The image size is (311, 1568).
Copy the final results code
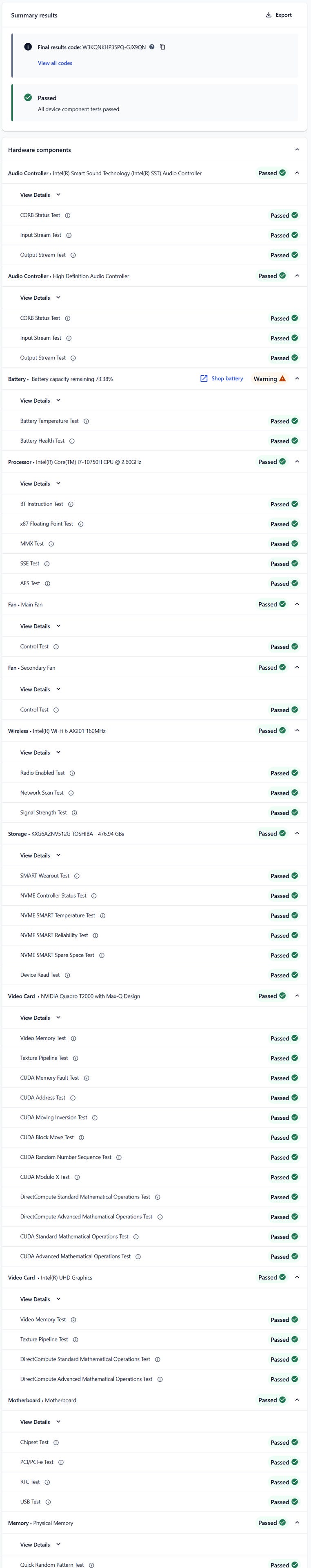162,47
